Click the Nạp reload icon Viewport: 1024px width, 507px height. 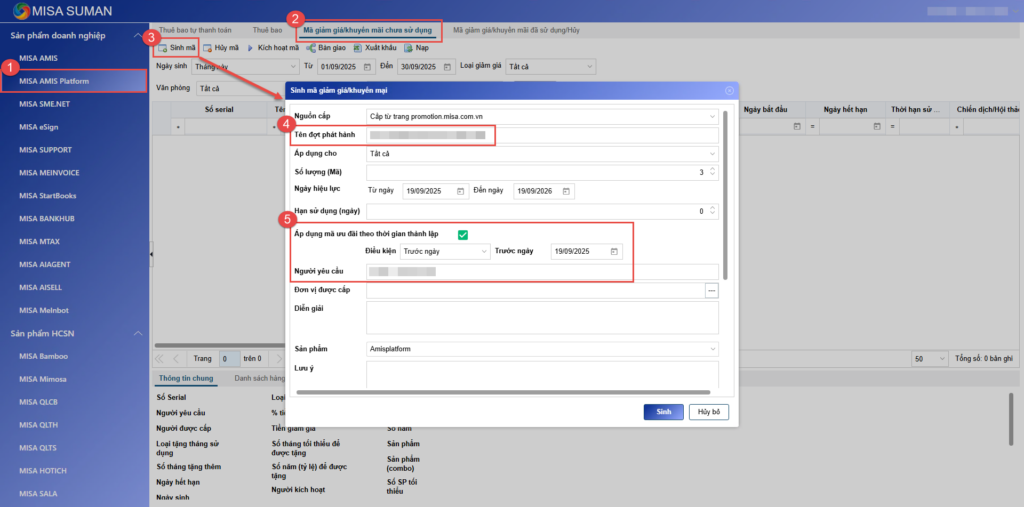tap(408, 47)
